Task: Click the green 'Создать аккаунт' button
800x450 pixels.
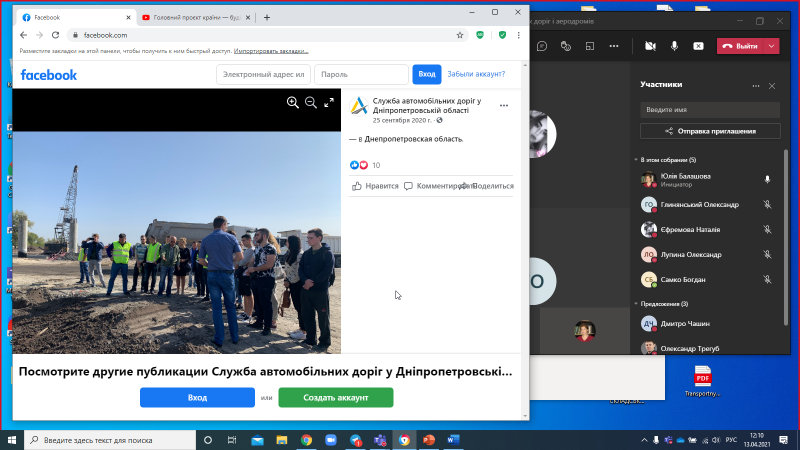Action: (336, 397)
